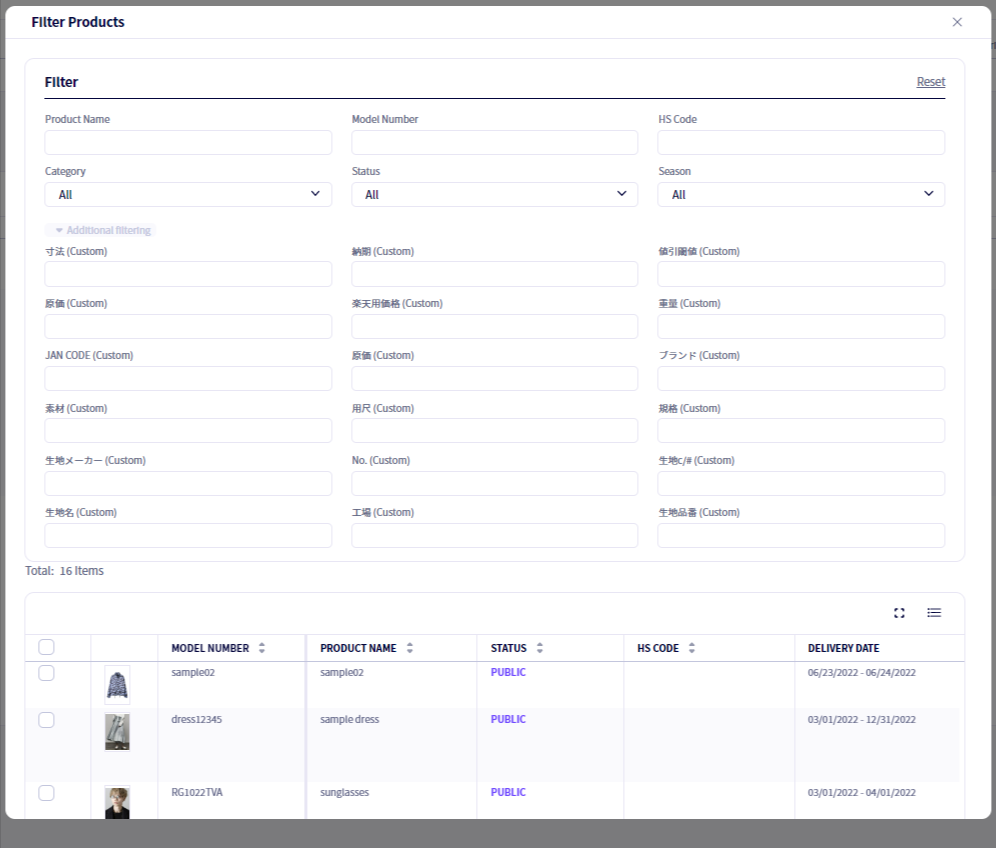Screen dimensions: 996x848
Task: Open the Status filter dropdown
Action: tap(494, 194)
